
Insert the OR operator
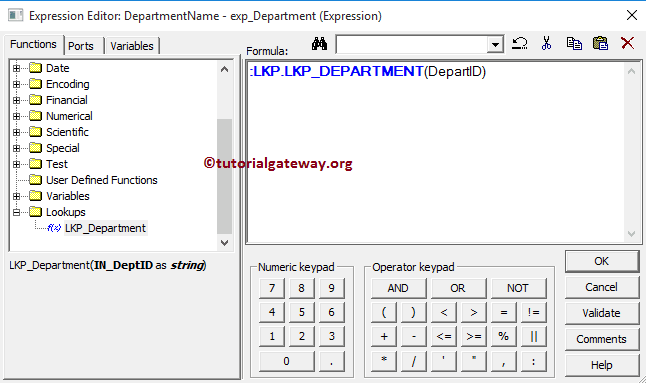[458, 288]
